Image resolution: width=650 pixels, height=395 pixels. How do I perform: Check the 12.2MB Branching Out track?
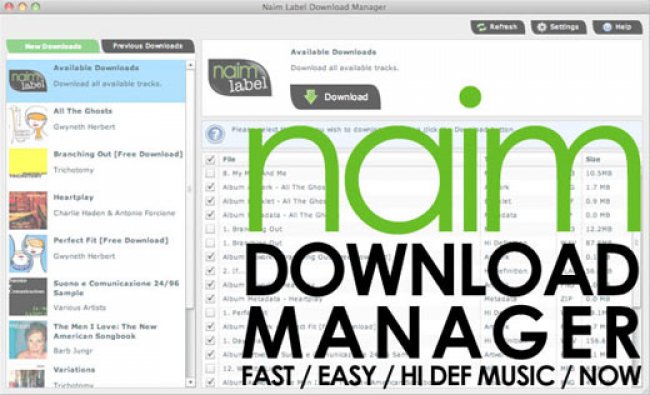[x=211, y=229]
